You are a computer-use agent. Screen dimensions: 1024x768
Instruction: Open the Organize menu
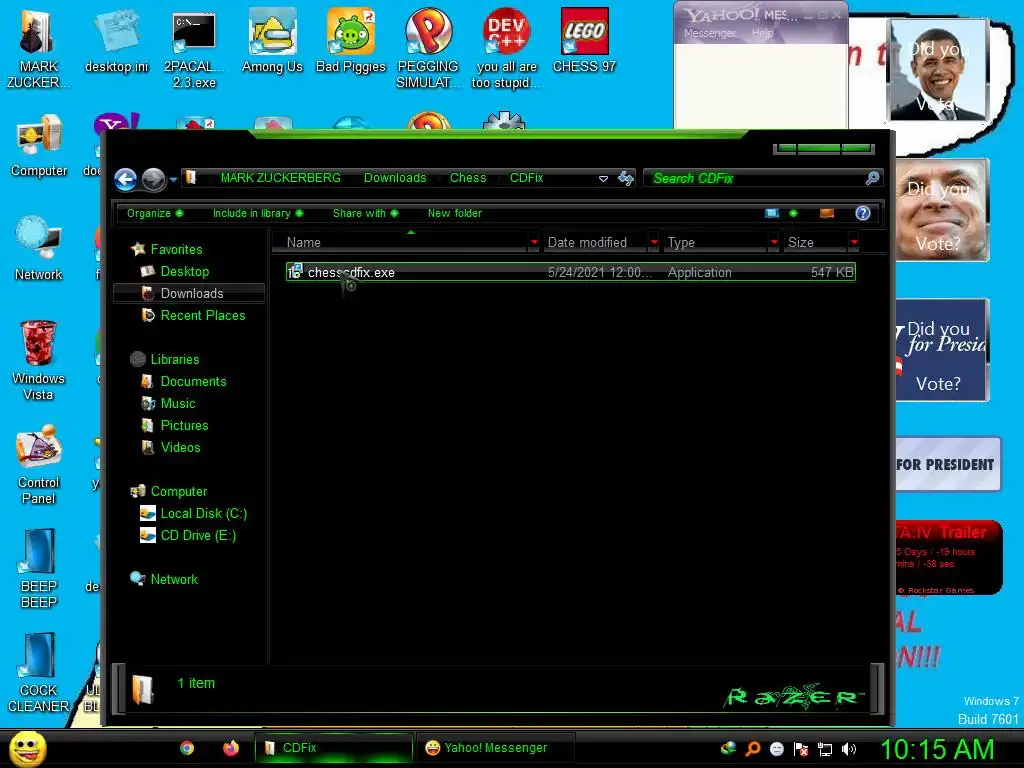[x=155, y=214]
